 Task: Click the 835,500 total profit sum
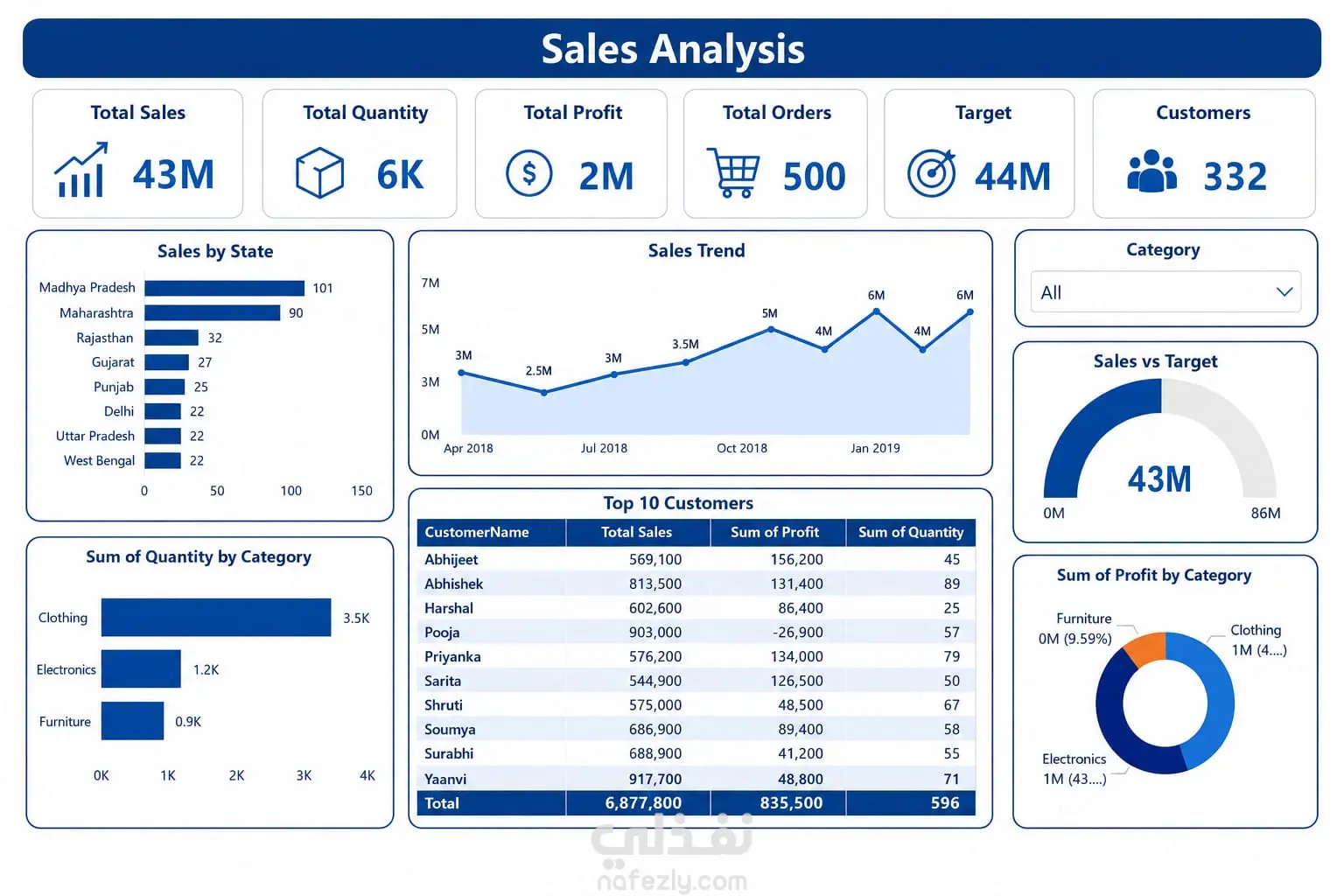coord(791,803)
